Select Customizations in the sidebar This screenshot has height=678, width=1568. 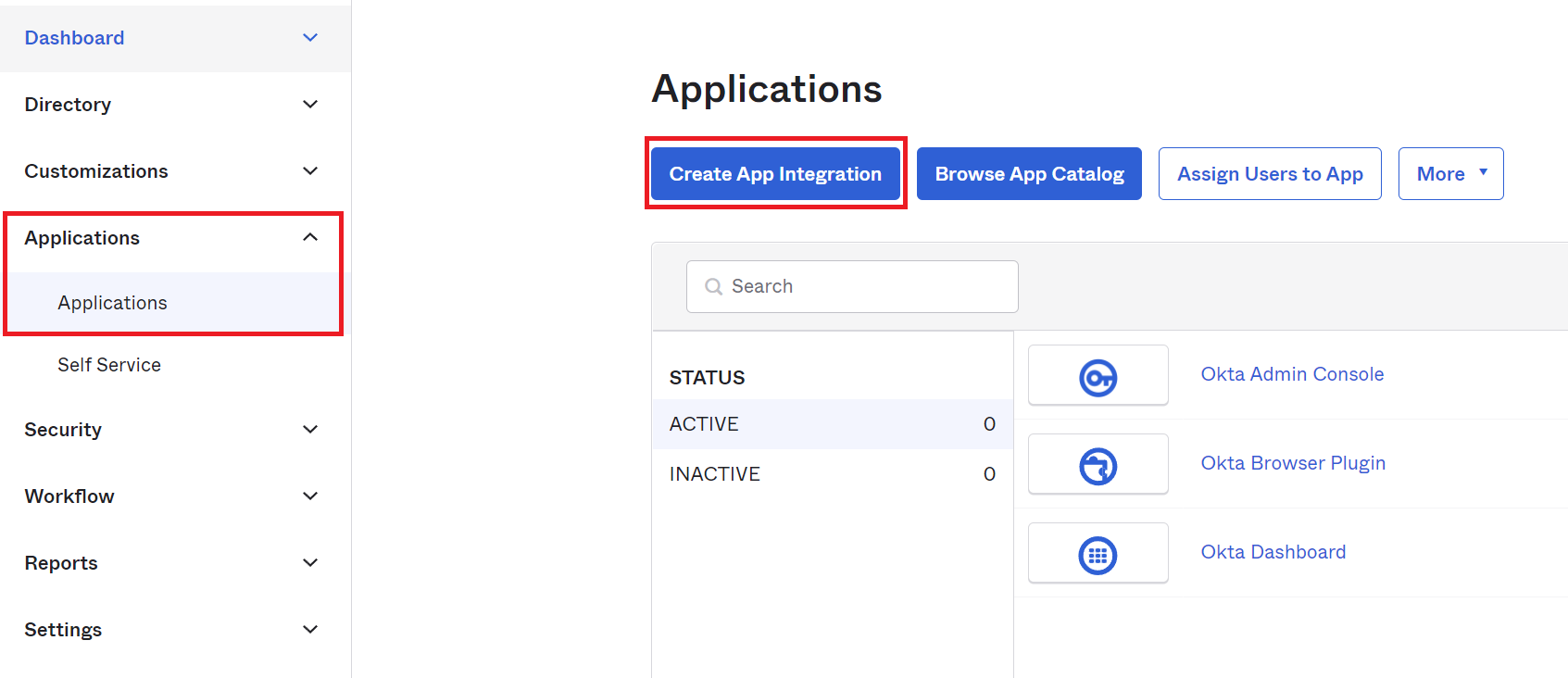pos(96,171)
